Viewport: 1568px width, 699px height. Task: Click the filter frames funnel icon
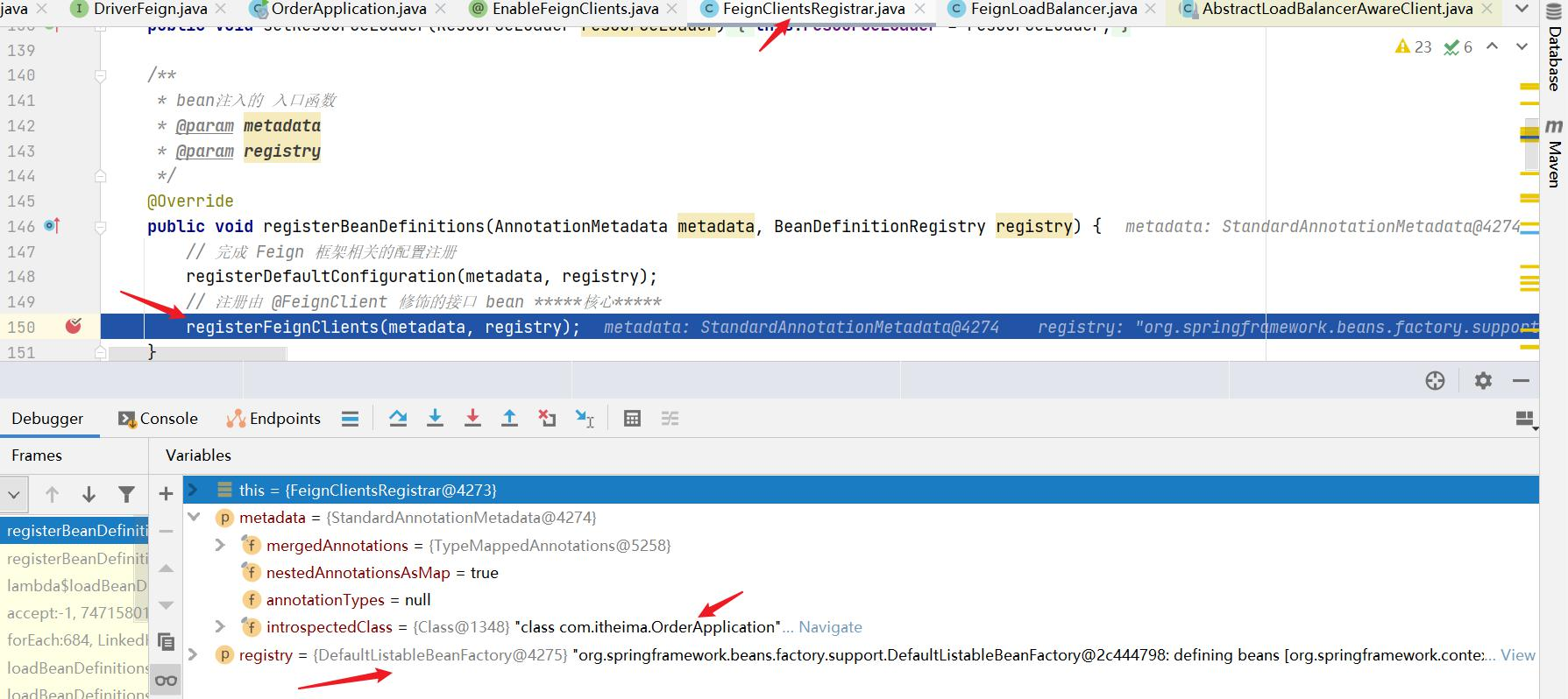tap(126, 495)
